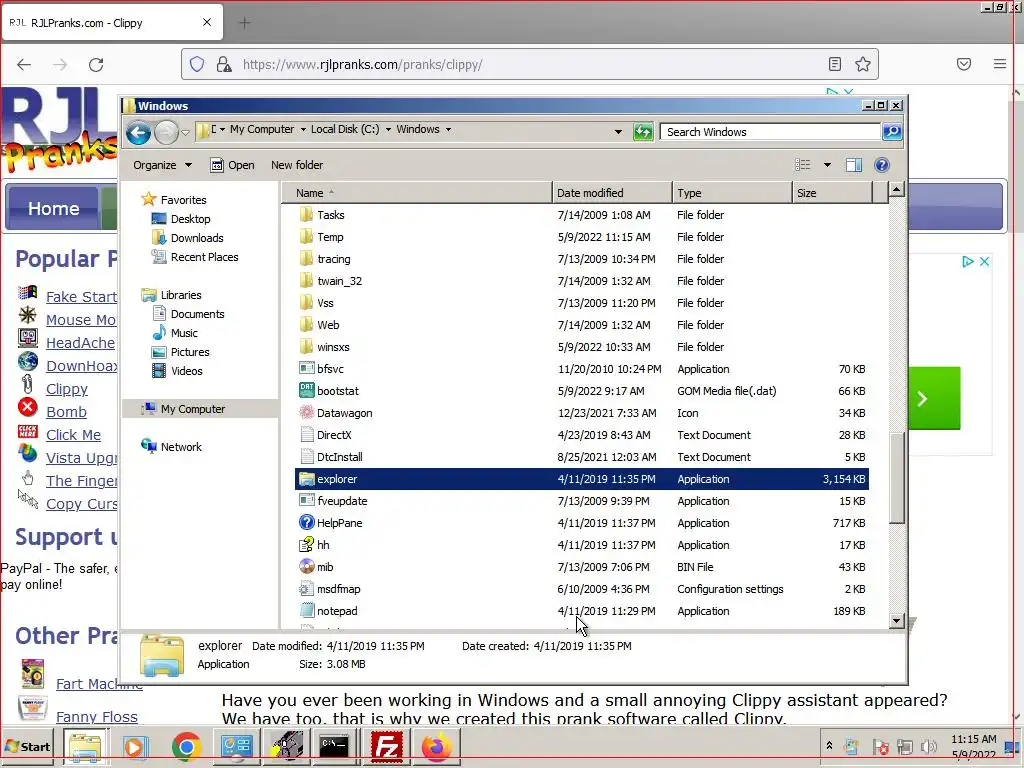
Task: Select the notepad application icon
Action: pyautogui.click(x=306, y=611)
